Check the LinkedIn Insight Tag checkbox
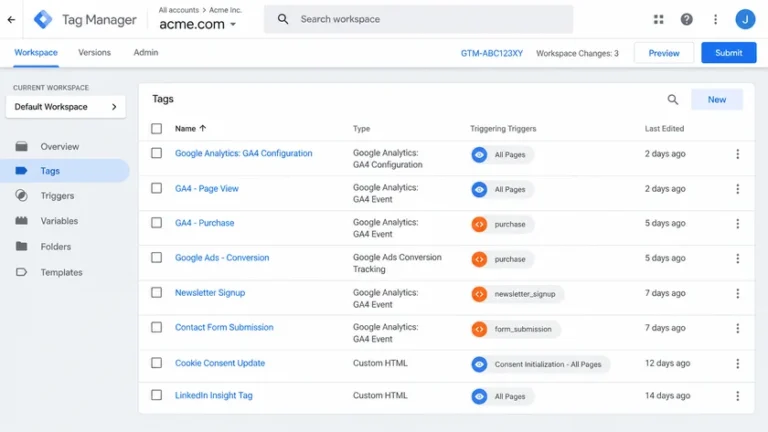The width and height of the screenshot is (768, 432). (156, 395)
